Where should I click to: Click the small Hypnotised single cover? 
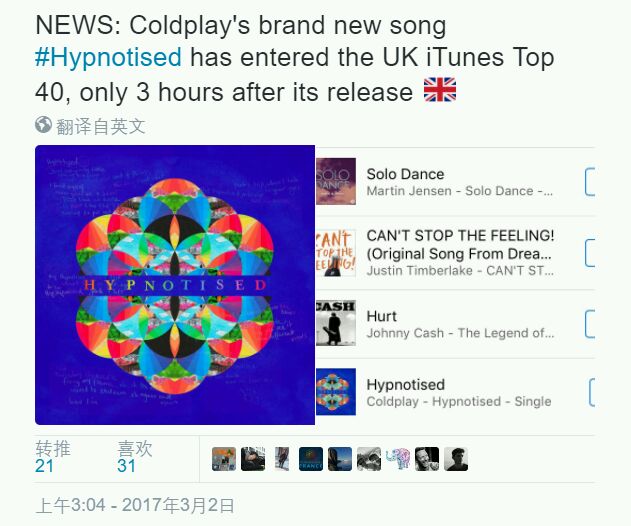coord(336,392)
